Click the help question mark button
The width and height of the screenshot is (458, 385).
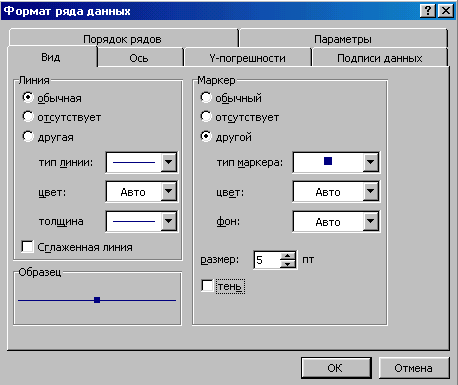(x=428, y=11)
